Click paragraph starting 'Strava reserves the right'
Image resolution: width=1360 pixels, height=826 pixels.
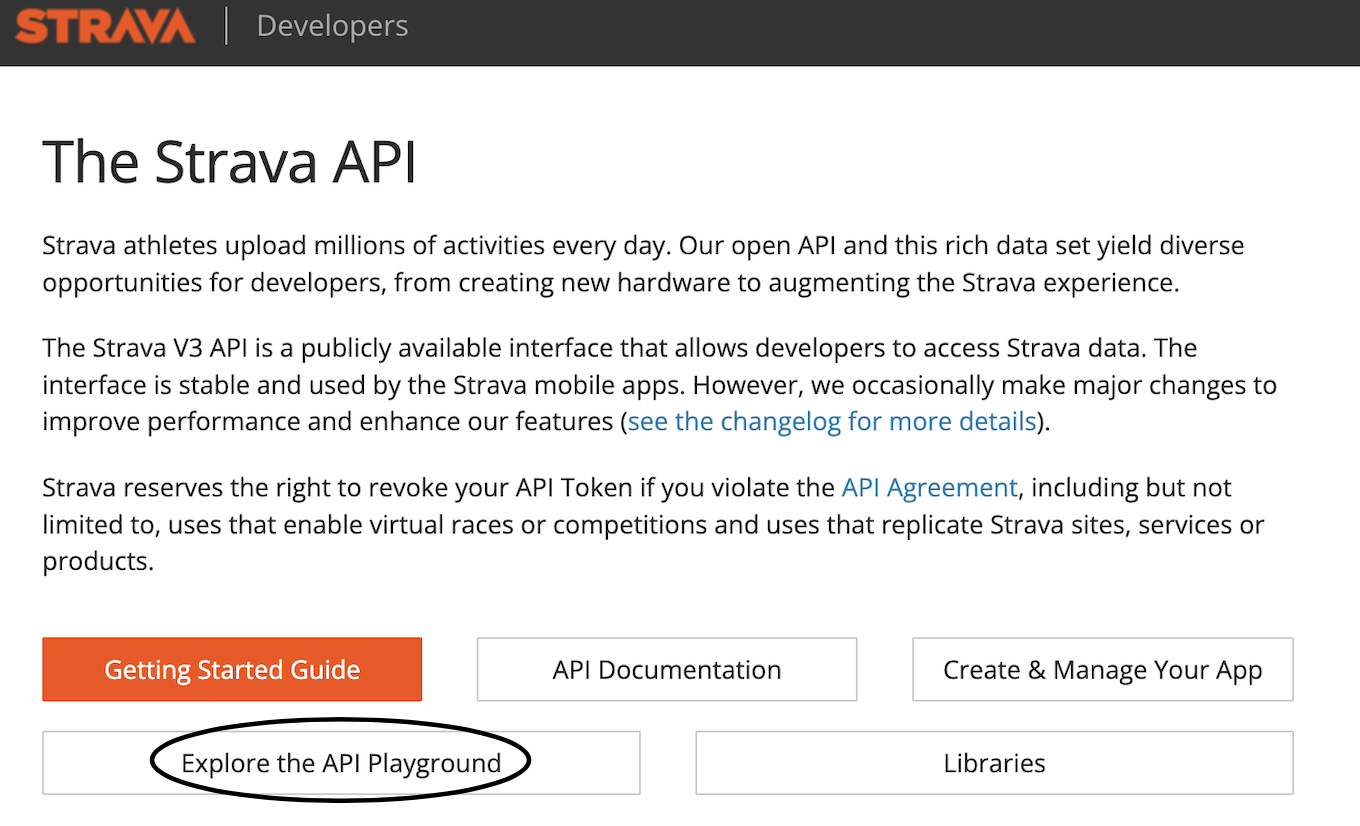pyautogui.click(x=653, y=524)
